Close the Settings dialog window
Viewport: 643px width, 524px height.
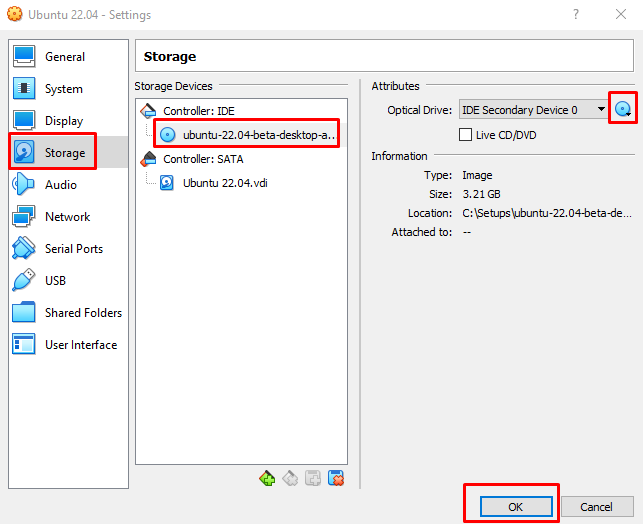click(x=621, y=14)
